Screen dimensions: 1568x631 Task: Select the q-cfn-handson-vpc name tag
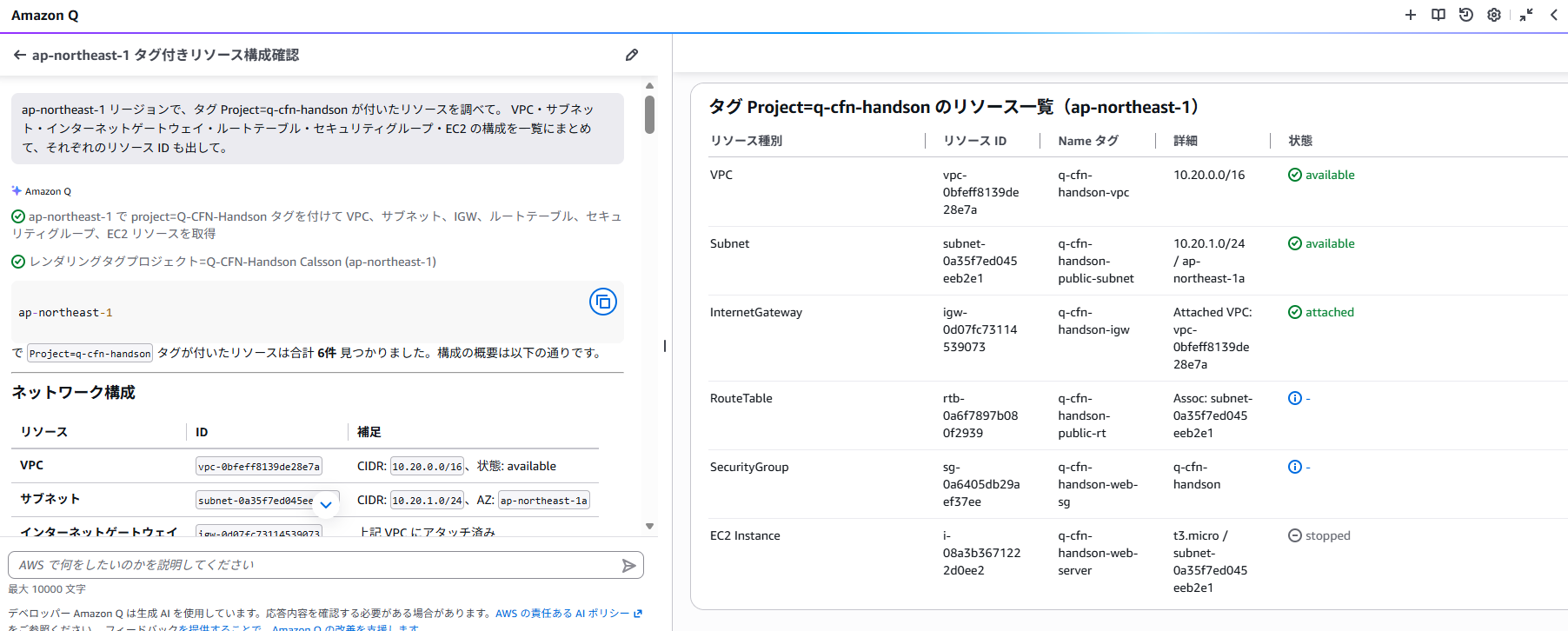(x=1093, y=183)
